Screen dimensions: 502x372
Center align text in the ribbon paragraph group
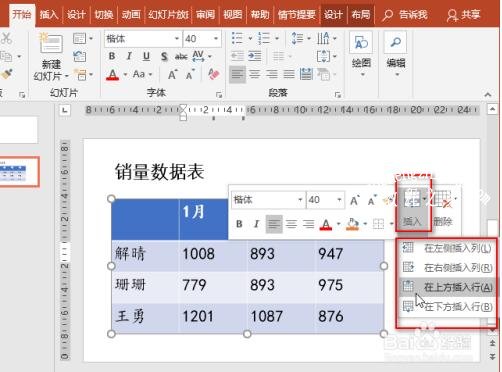(255, 74)
